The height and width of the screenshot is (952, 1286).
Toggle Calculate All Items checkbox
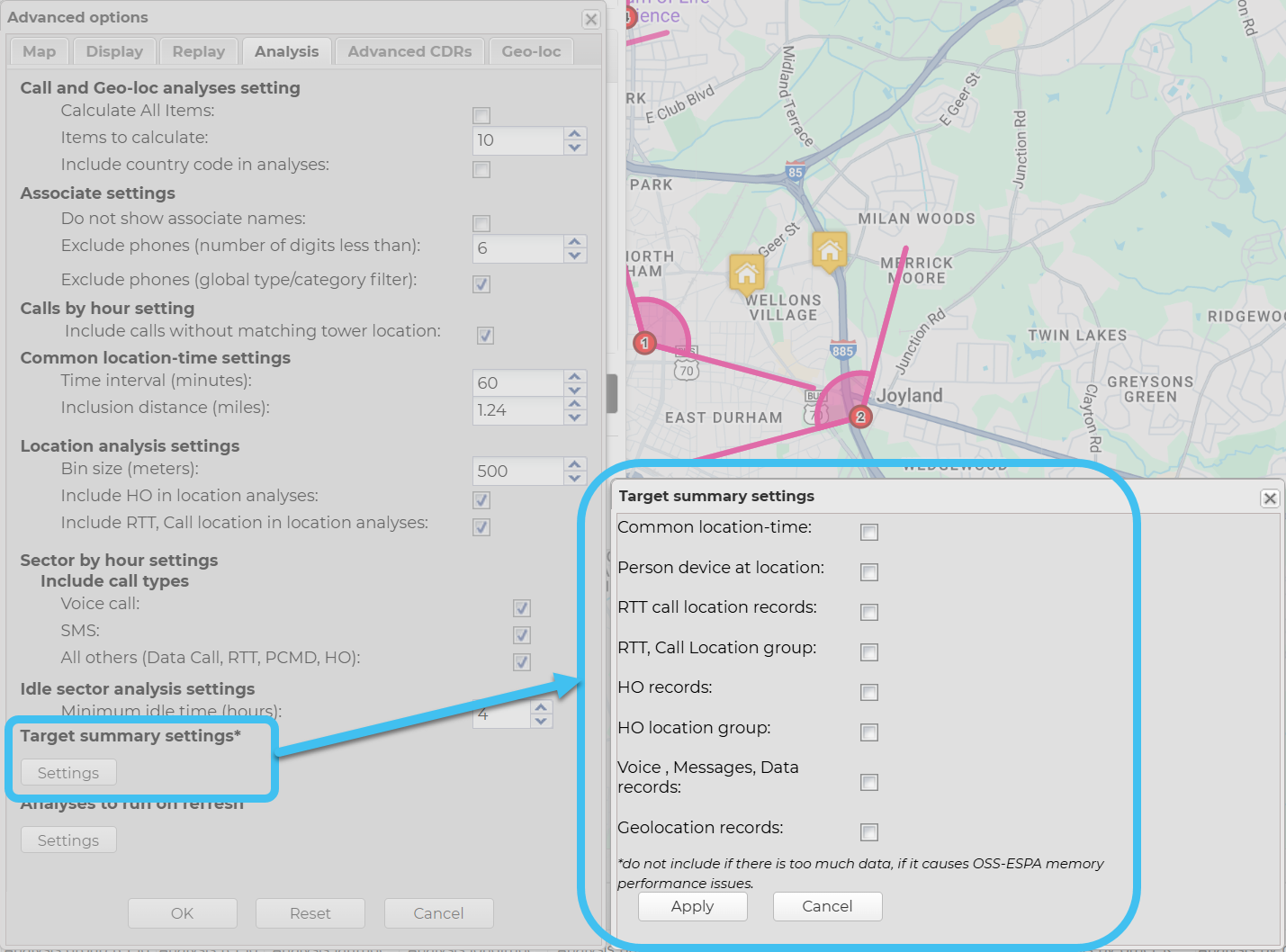(481, 115)
